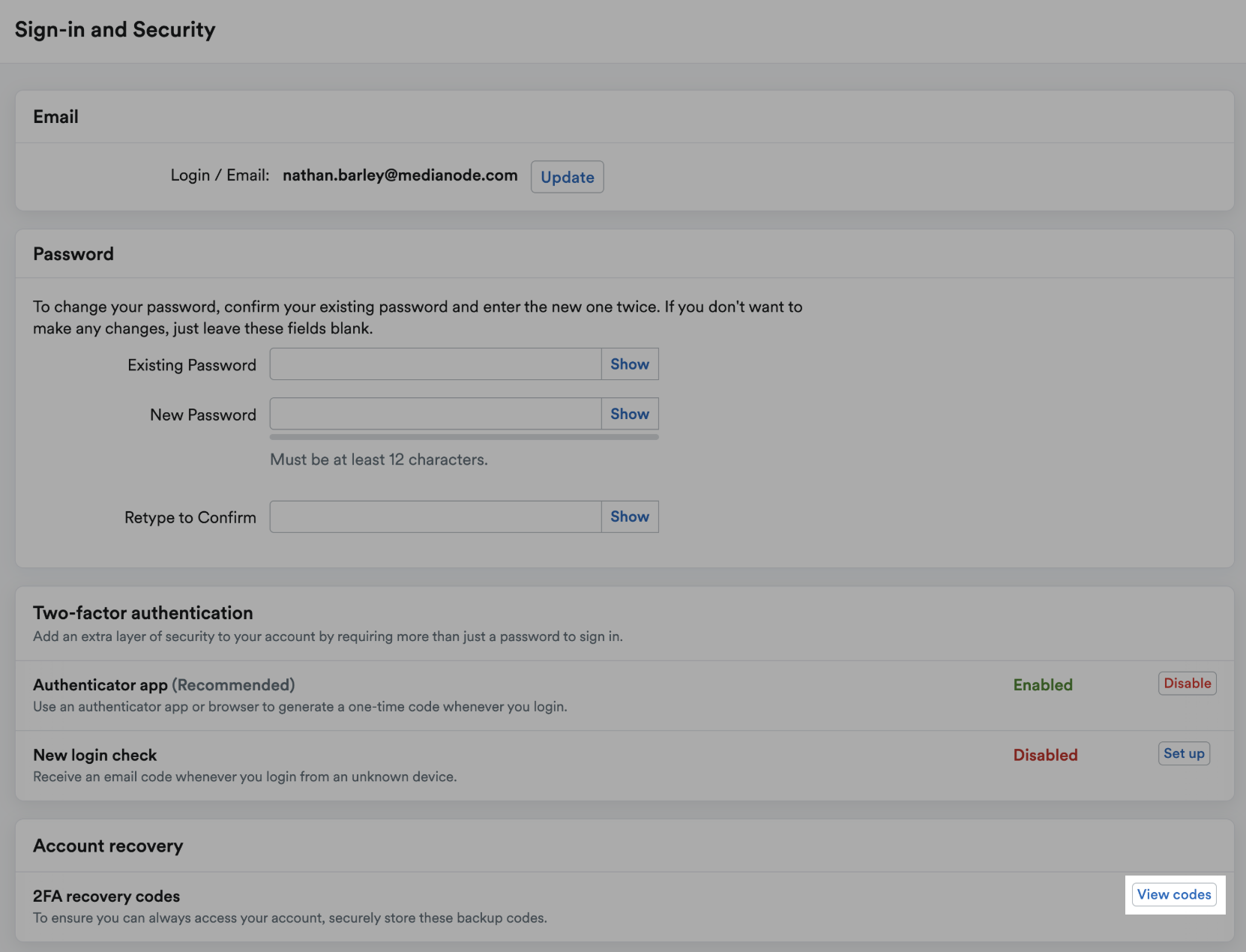Set up the New login check
The height and width of the screenshot is (952, 1246).
(1184, 753)
